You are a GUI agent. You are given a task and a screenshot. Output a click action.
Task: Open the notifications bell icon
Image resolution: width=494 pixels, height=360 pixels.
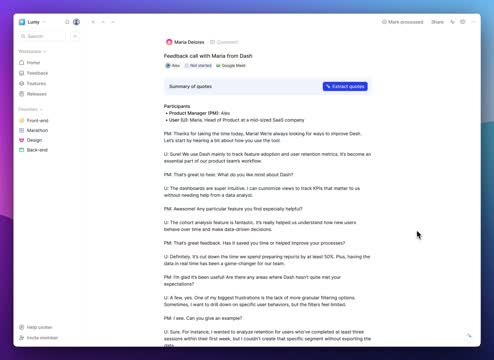[x=67, y=22]
